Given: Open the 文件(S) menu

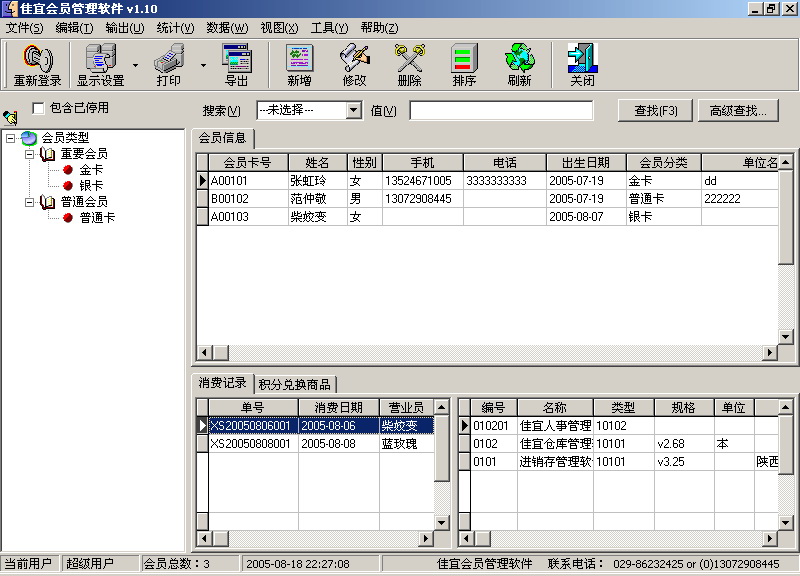Looking at the screenshot, I should pos(24,28).
